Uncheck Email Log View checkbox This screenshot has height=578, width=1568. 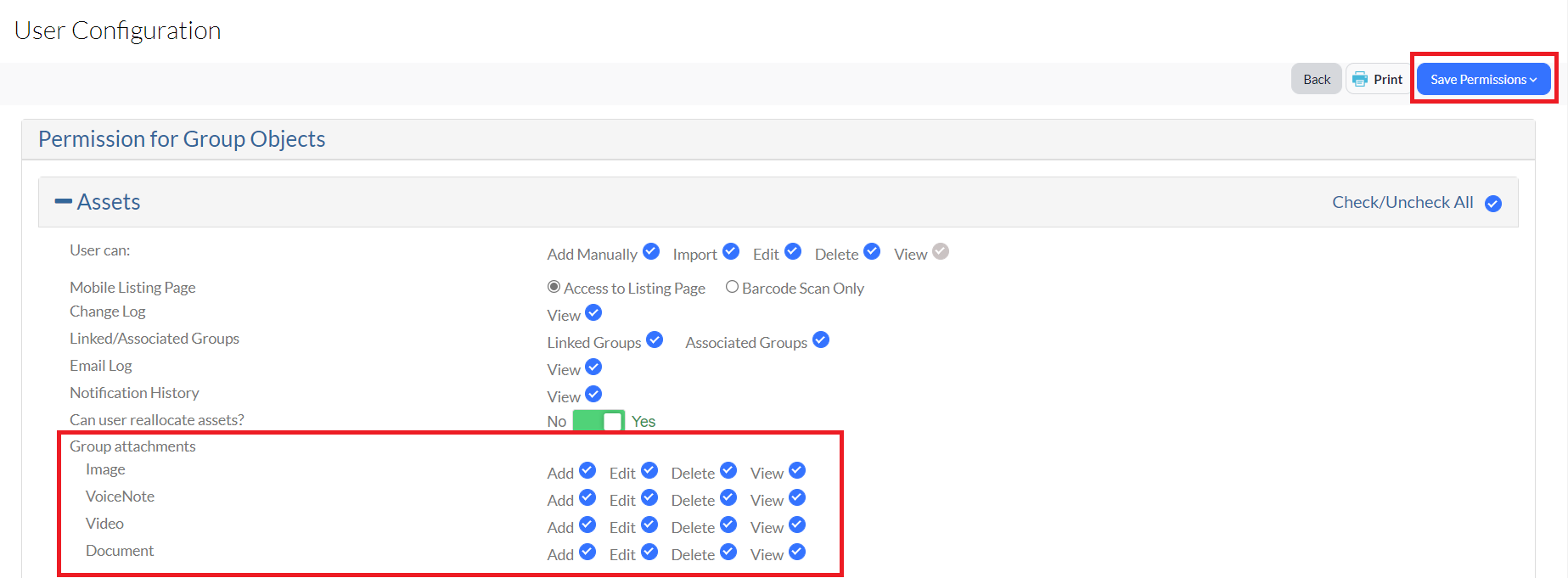(x=593, y=367)
